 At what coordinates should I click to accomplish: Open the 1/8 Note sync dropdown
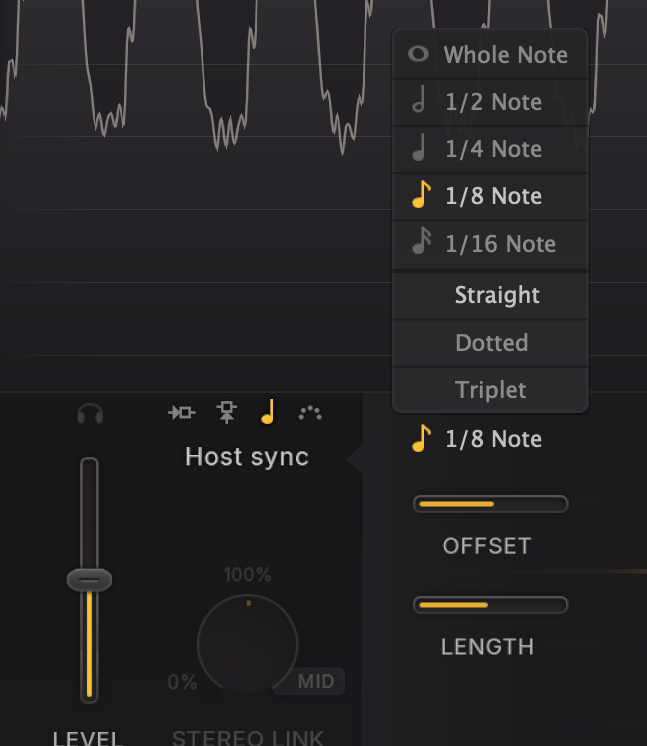click(x=478, y=439)
